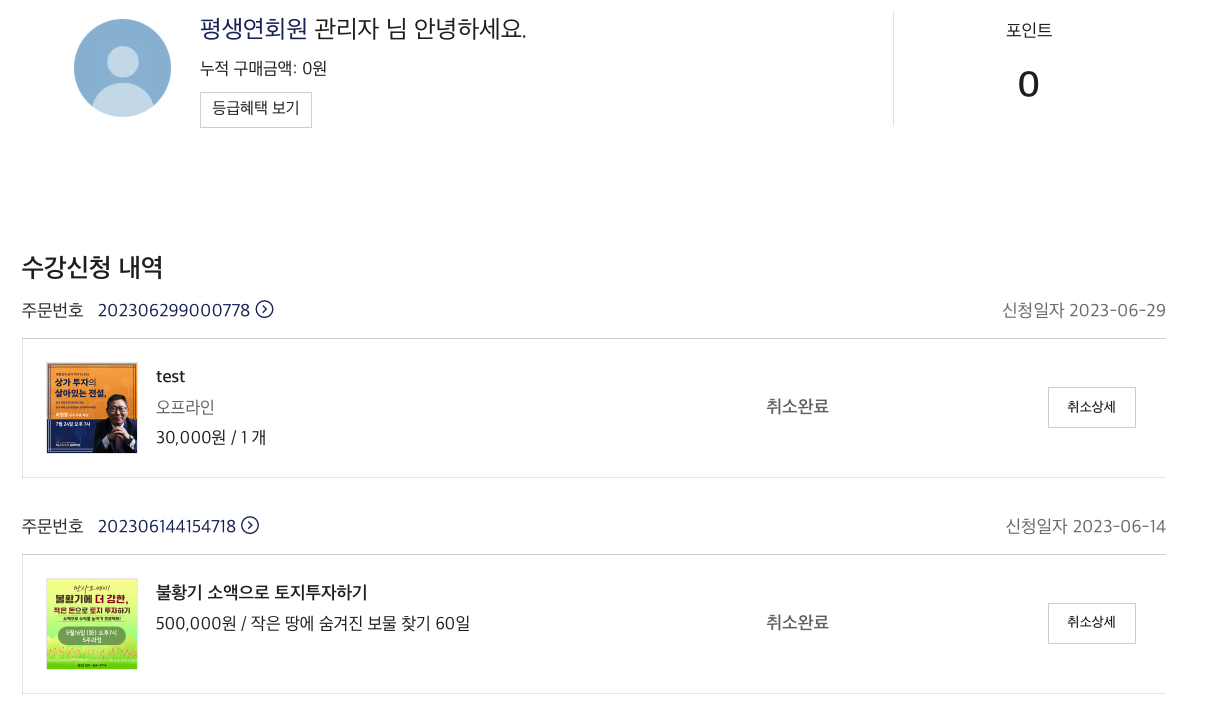Click the test course thumbnail image
This screenshot has width=1210, height=713.
coord(92,408)
